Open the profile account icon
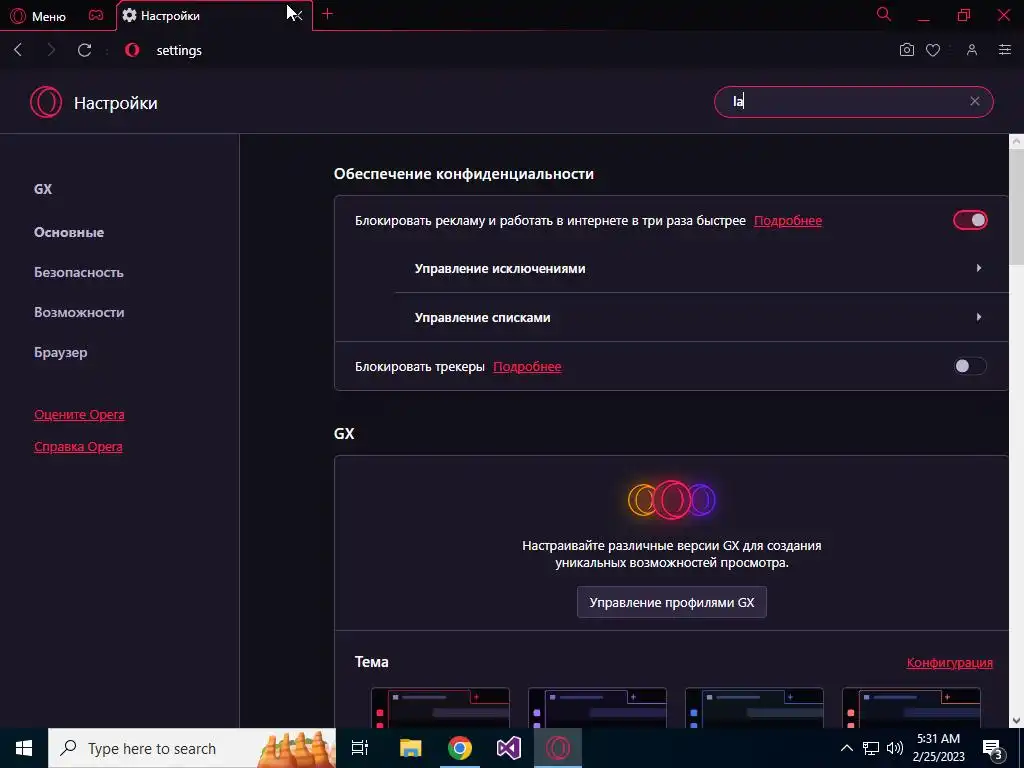This screenshot has height=768, width=1024. (972, 50)
